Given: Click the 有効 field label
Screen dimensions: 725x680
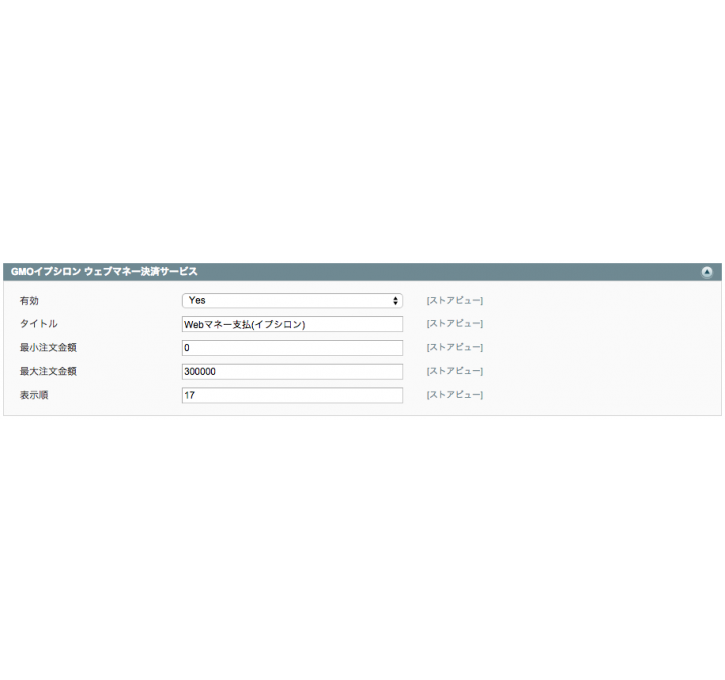Looking at the screenshot, I should pyautogui.click(x=29, y=301).
